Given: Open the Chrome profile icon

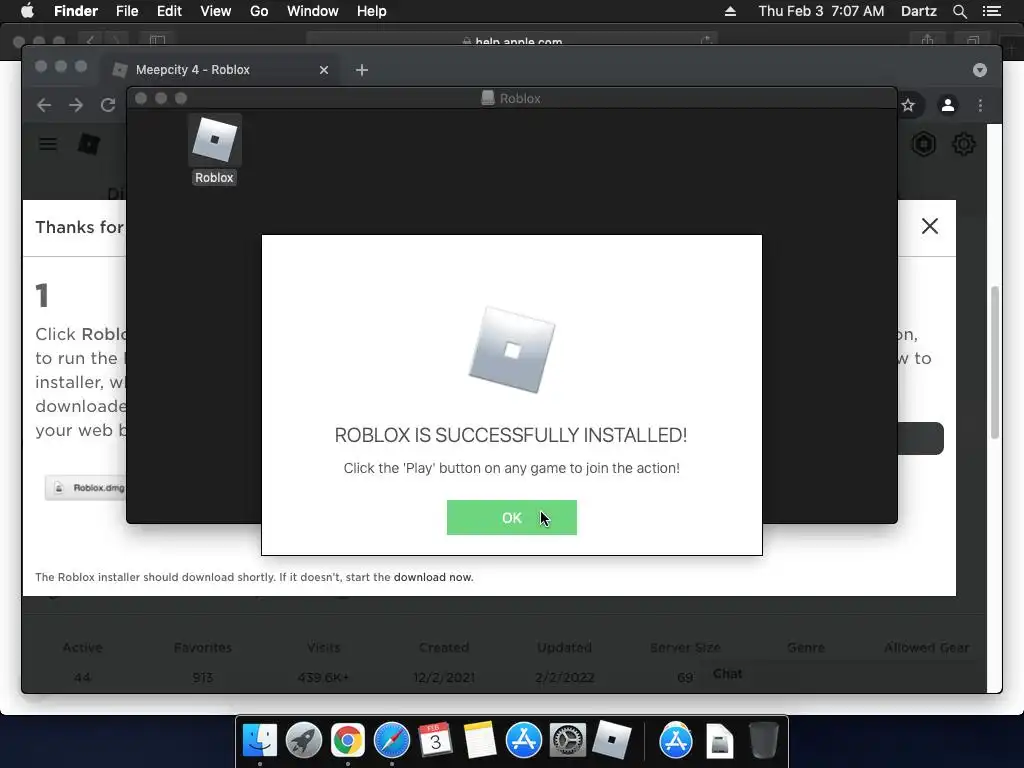Looking at the screenshot, I should 948,105.
